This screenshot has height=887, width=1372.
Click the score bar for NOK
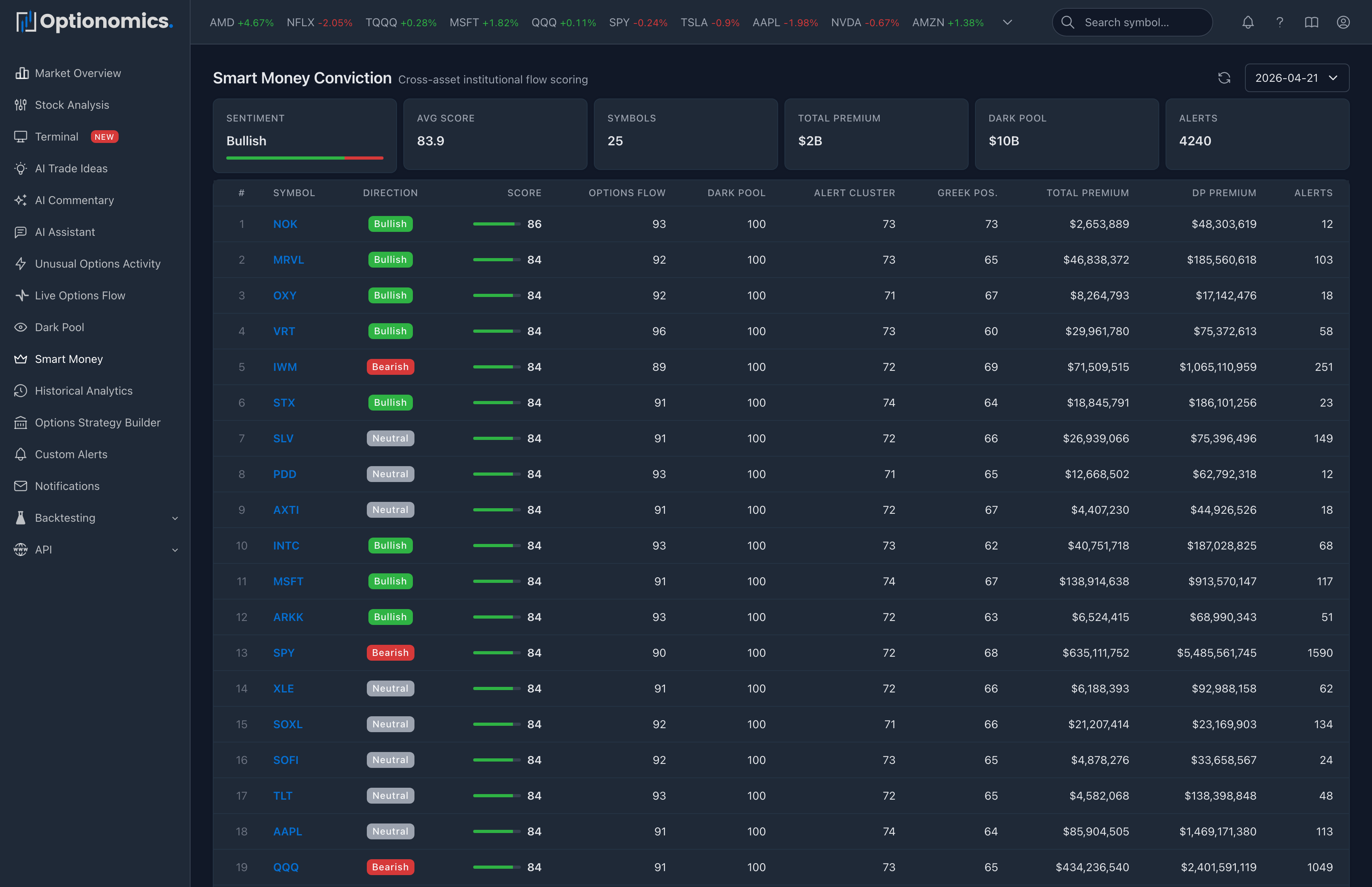pyautogui.click(x=496, y=224)
